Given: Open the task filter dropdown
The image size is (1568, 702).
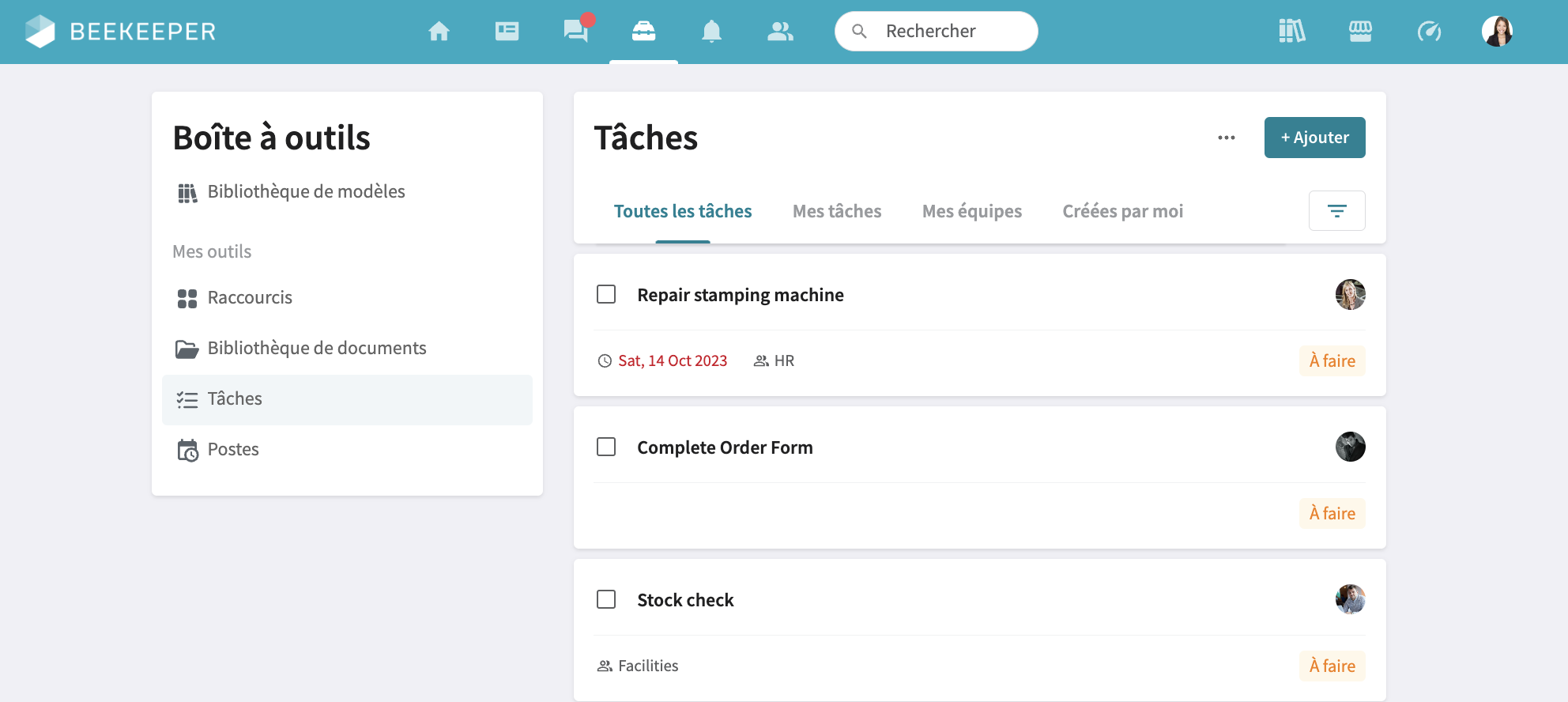Looking at the screenshot, I should click(x=1336, y=211).
